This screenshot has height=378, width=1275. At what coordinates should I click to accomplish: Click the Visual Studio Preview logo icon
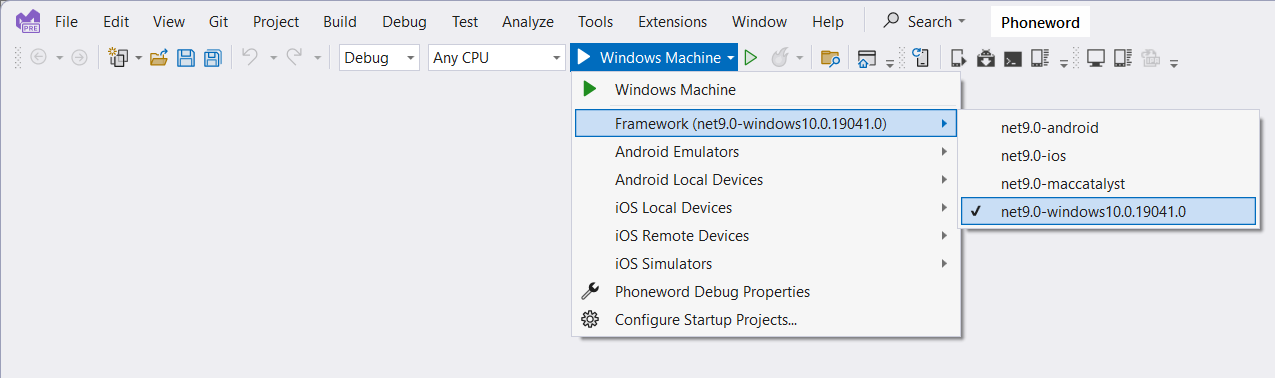click(28, 21)
